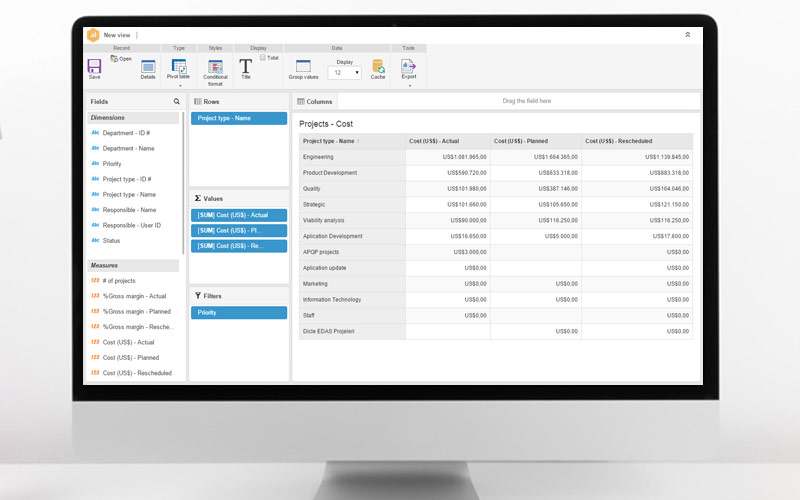Click the Details icon in ribbon

[x=147, y=67]
